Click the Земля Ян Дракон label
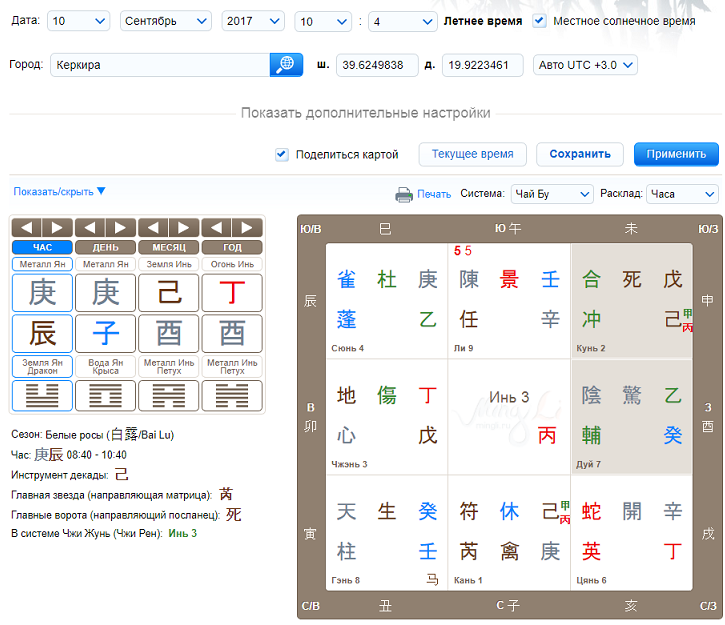 [42, 367]
